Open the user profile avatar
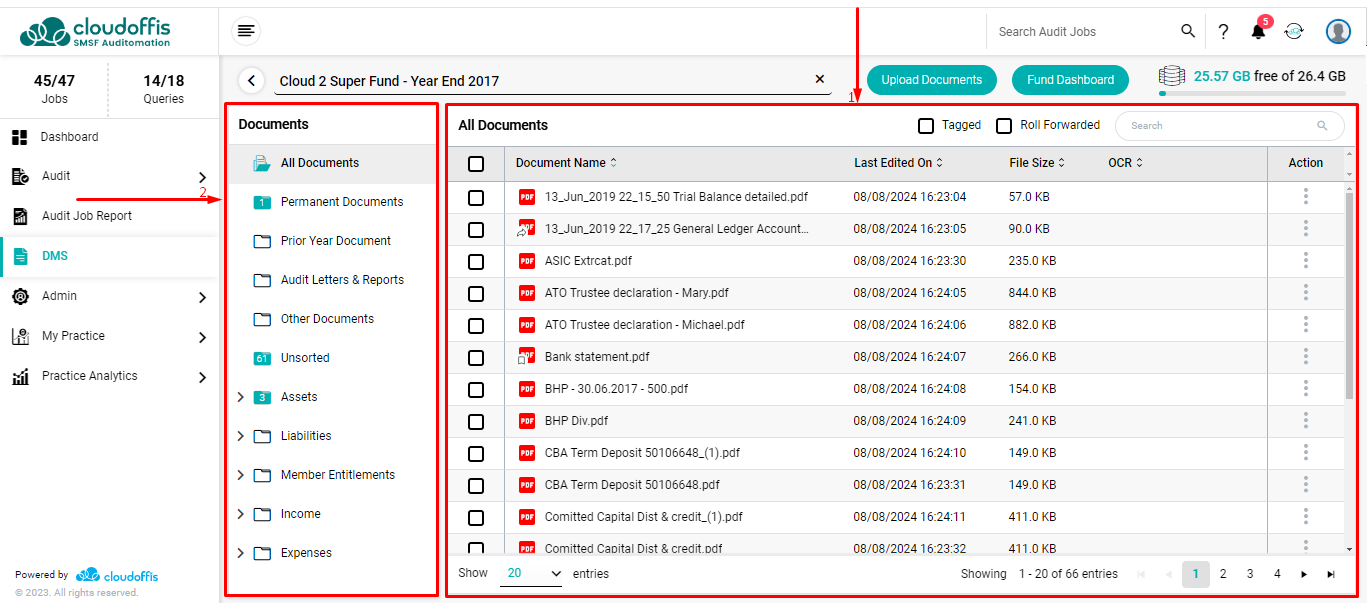The width and height of the screenshot is (1367, 603). click(x=1339, y=31)
